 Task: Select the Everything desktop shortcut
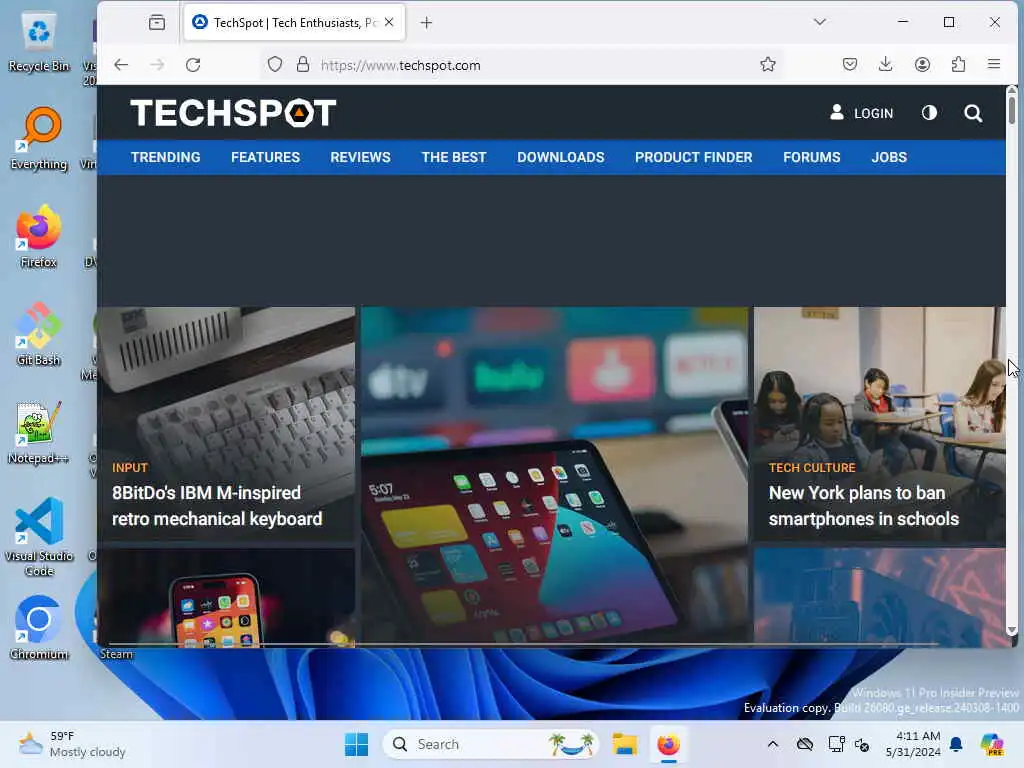(39, 140)
